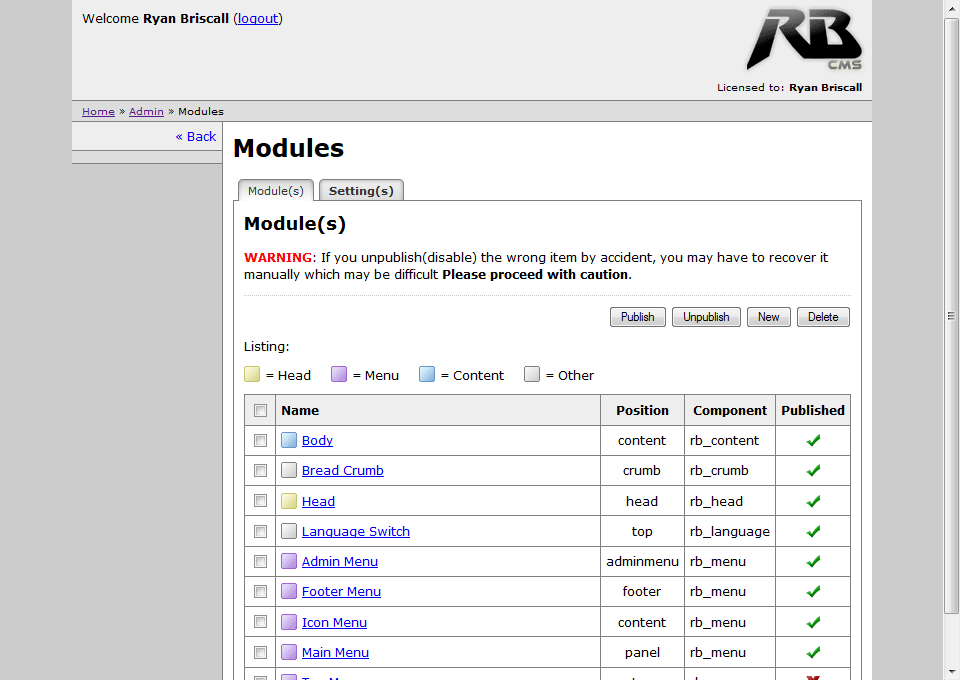Click the blue content icon beside Body
This screenshot has height=680, width=960.
(289, 440)
